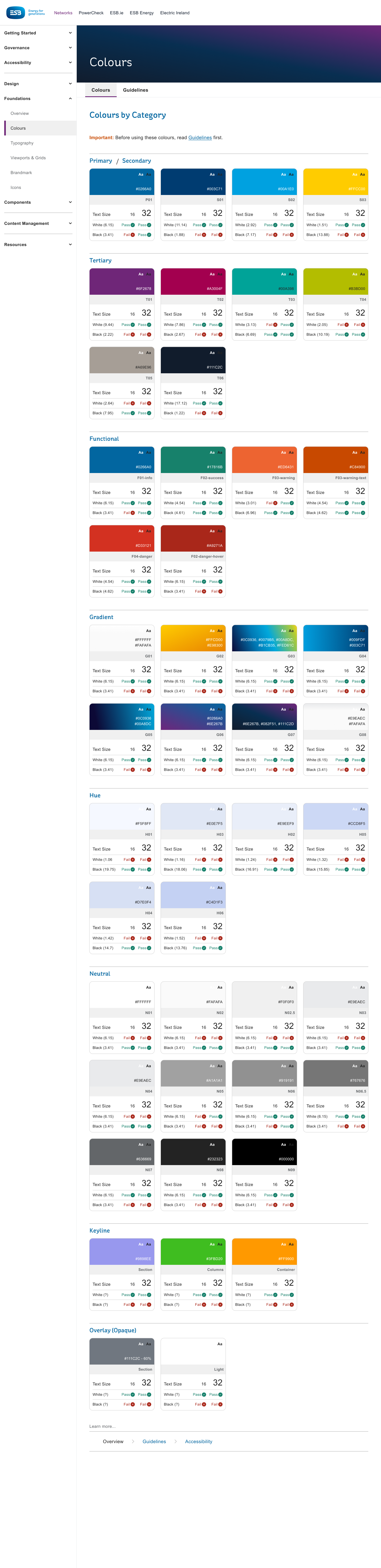Go to Overview in the bottom navigation
This screenshot has height=1568, width=381.
113,1441
